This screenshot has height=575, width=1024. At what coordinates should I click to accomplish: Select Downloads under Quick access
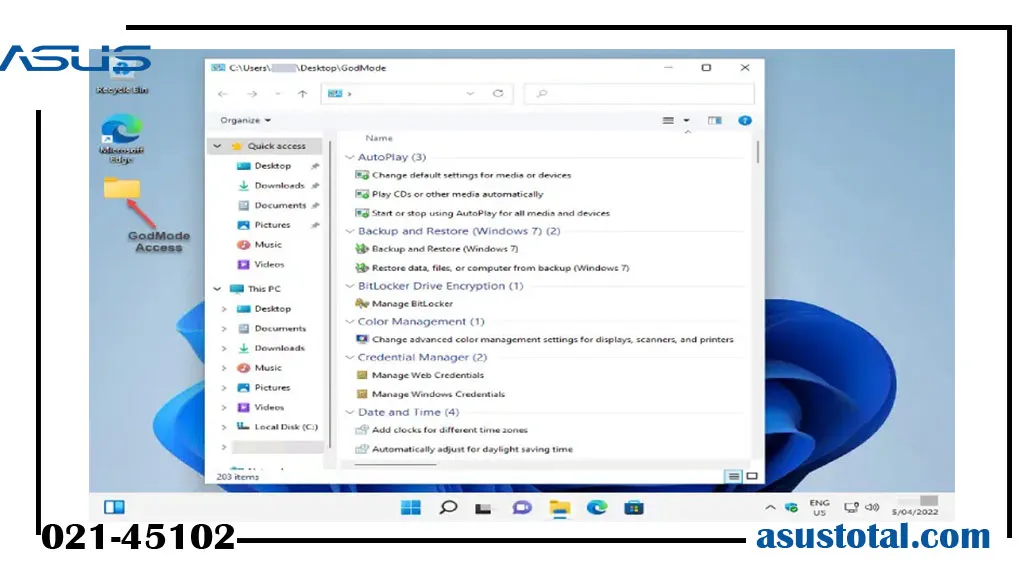click(x=280, y=186)
